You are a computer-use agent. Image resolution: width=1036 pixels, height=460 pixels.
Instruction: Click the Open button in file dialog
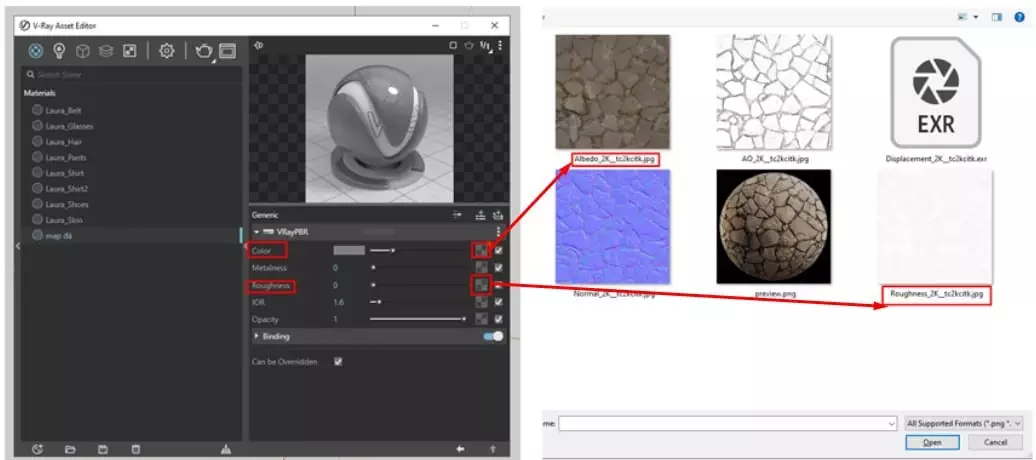(x=932, y=442)
